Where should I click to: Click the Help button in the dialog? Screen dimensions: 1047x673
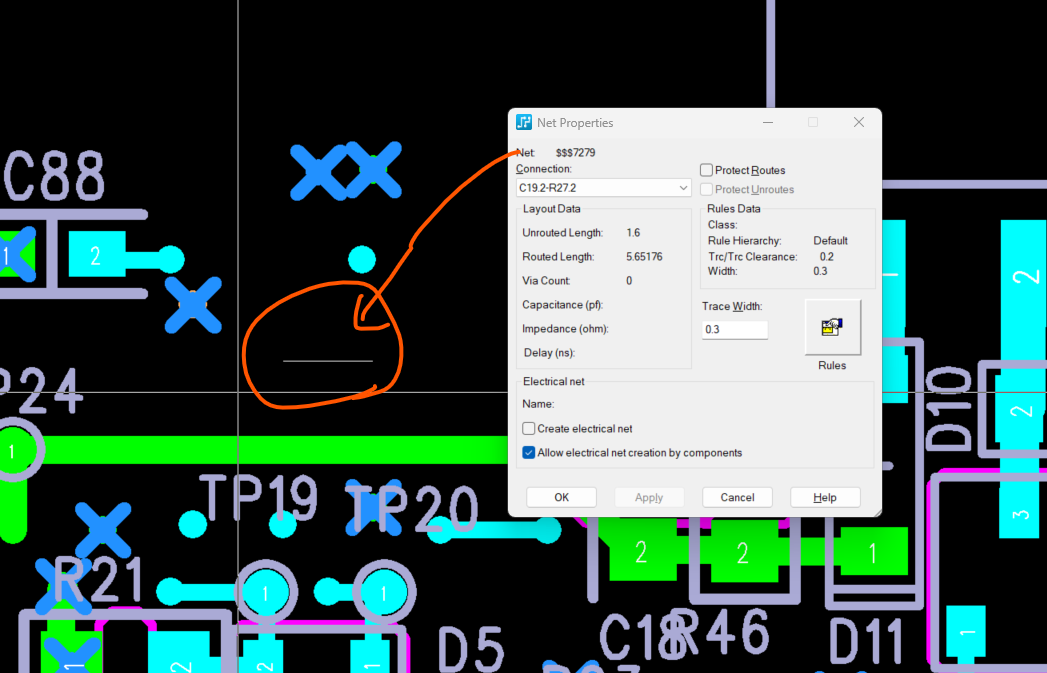[x=825, y=497]
